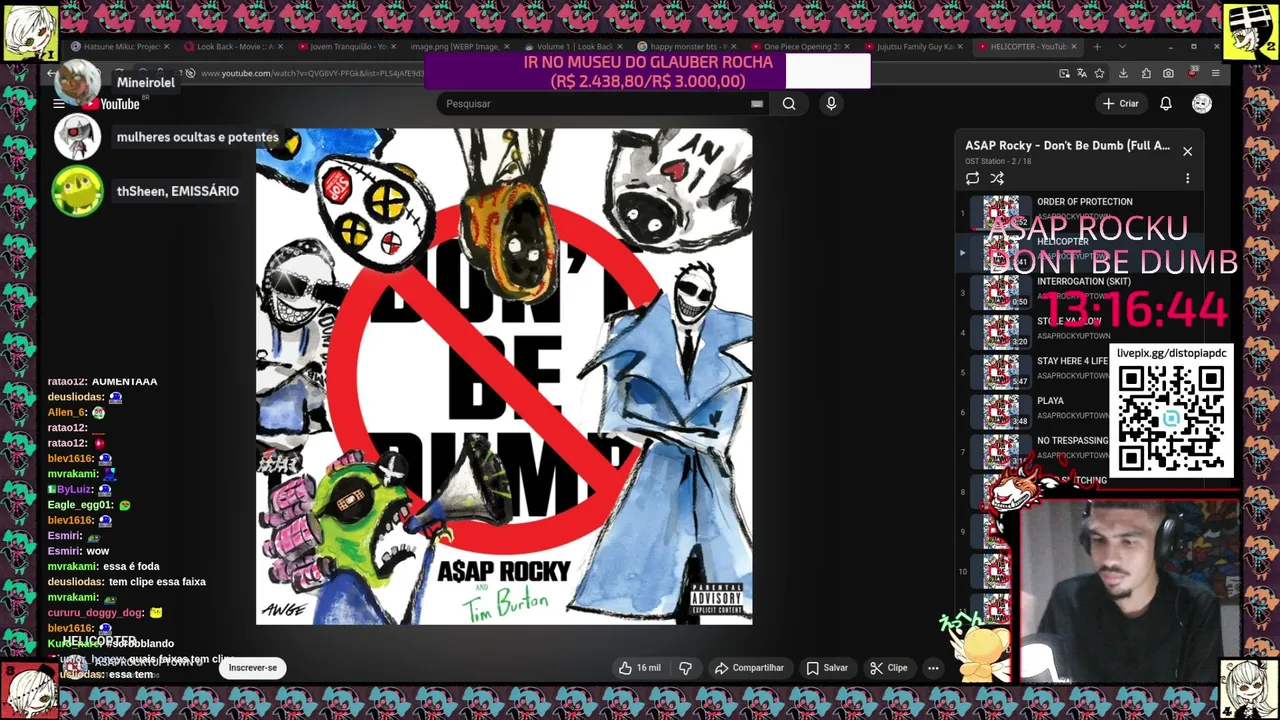Click the Inscrever-se subscribe button
The image size is (1280, 720).
(253, 668)
